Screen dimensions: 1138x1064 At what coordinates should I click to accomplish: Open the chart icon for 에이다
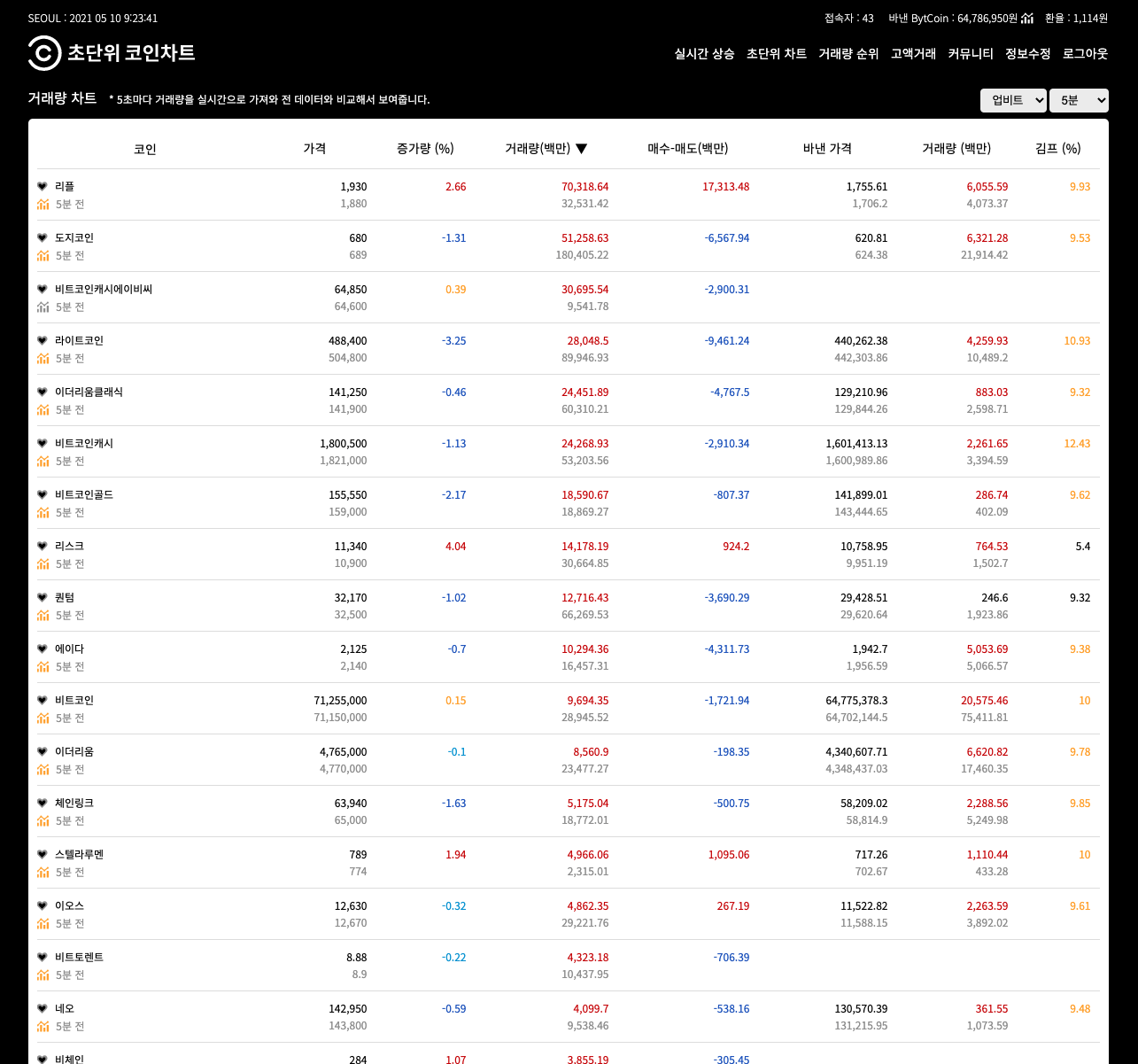coord(43,666)
